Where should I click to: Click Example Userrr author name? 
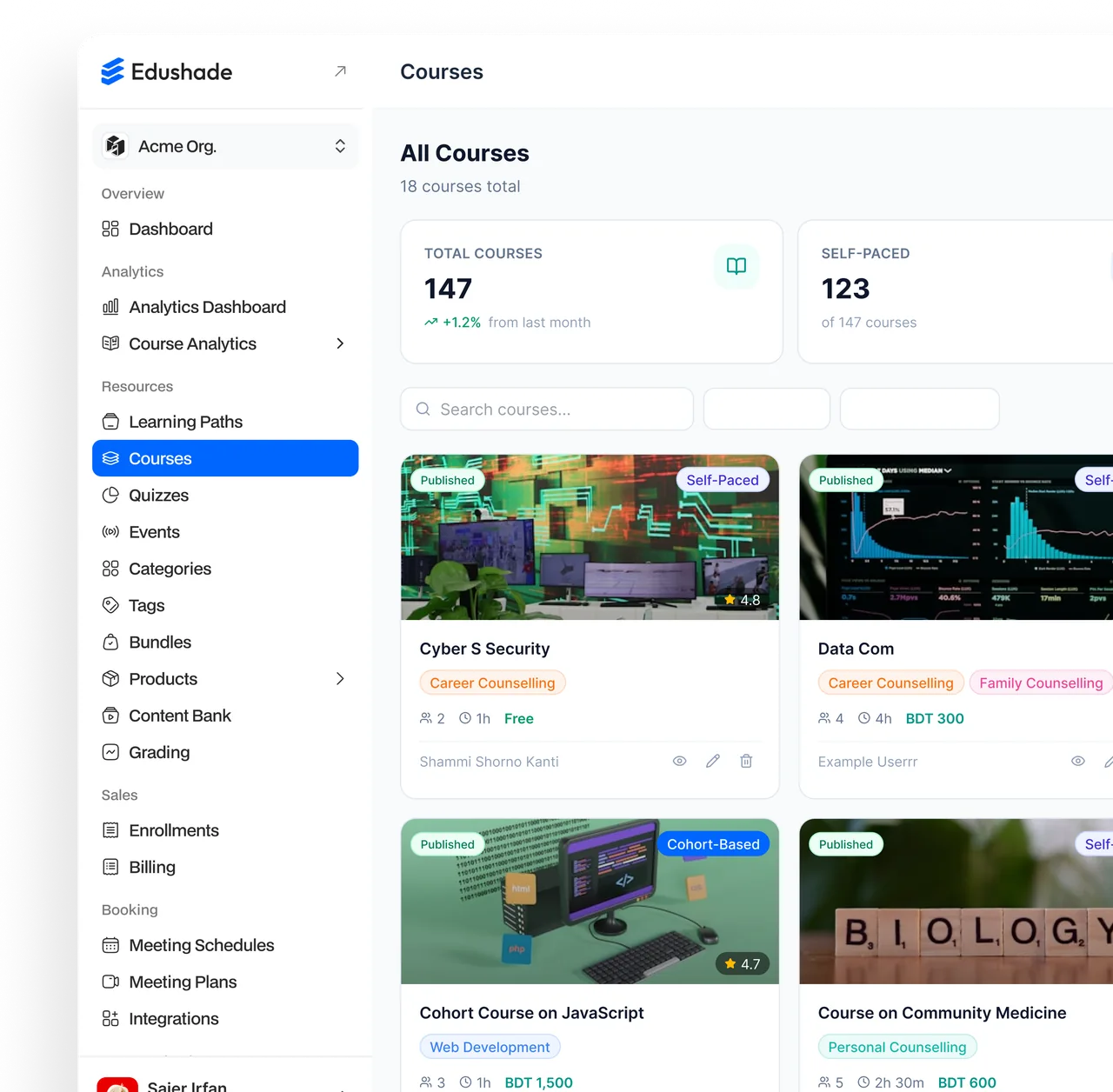click(868, 762)
